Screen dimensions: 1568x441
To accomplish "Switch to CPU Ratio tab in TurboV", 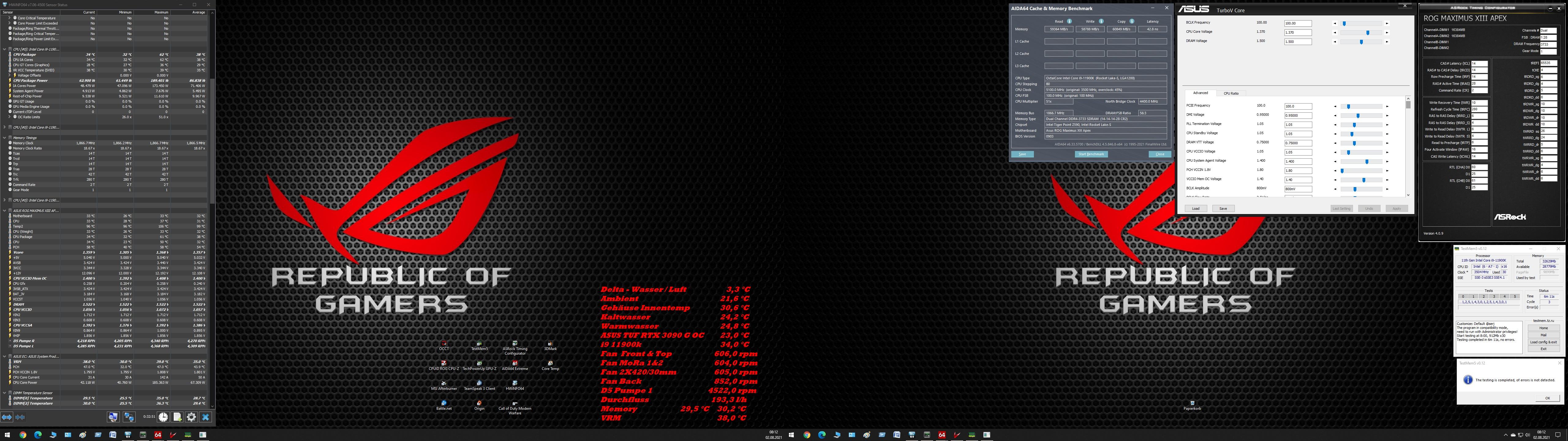I will coord(1231,93).
